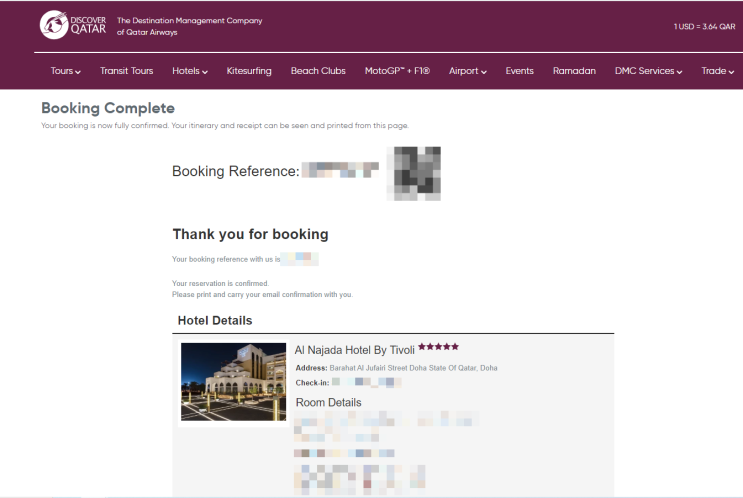743x498 pixels.
Task: Click the 'Thank you for booking' heading
Action: point(250,234)
